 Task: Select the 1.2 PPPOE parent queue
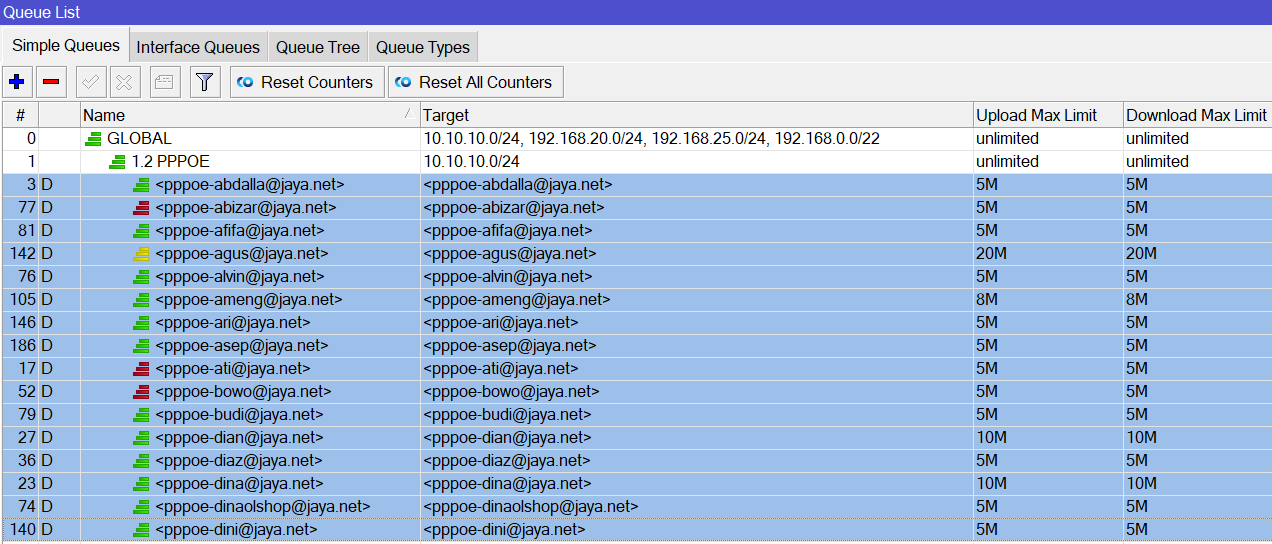[636, 162]
